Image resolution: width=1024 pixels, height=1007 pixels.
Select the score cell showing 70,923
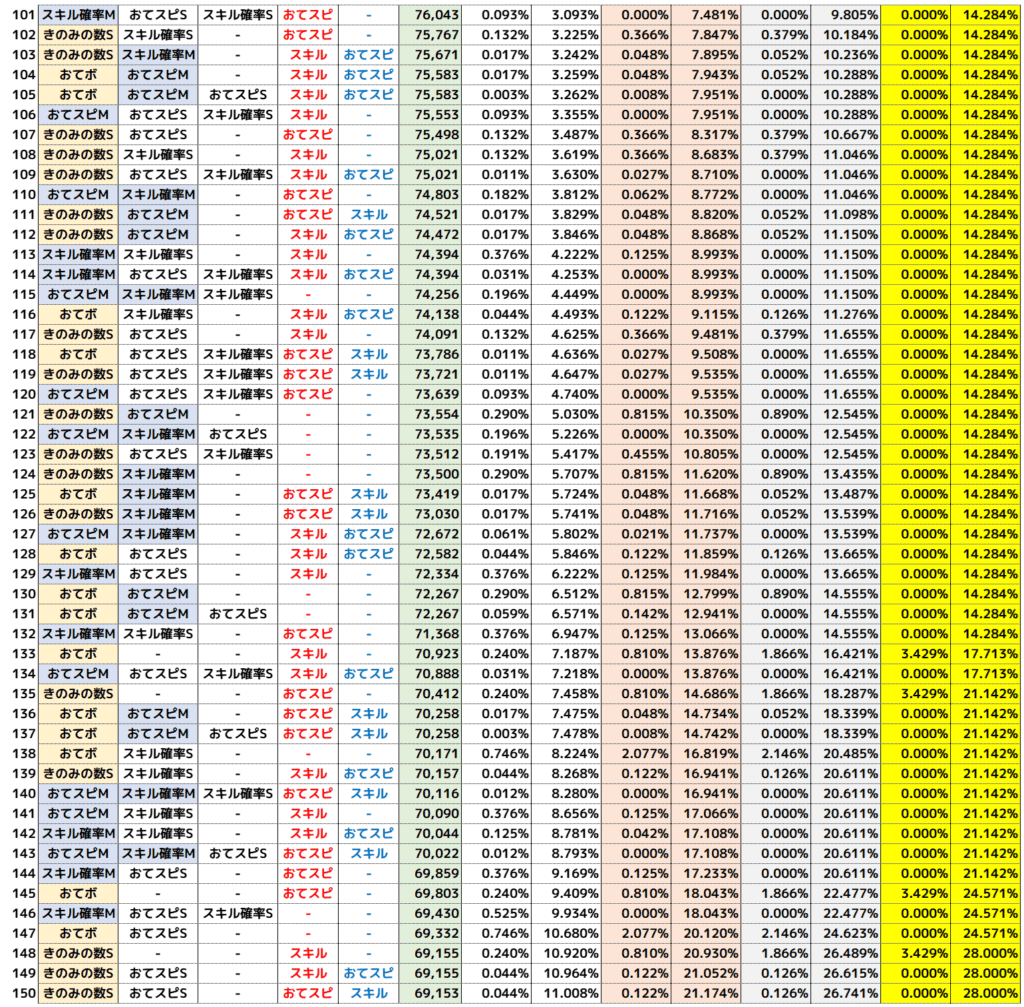434,654
